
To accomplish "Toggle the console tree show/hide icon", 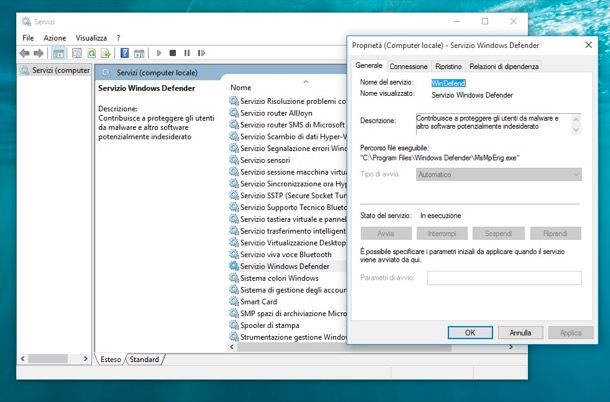I will click(59, 53).
